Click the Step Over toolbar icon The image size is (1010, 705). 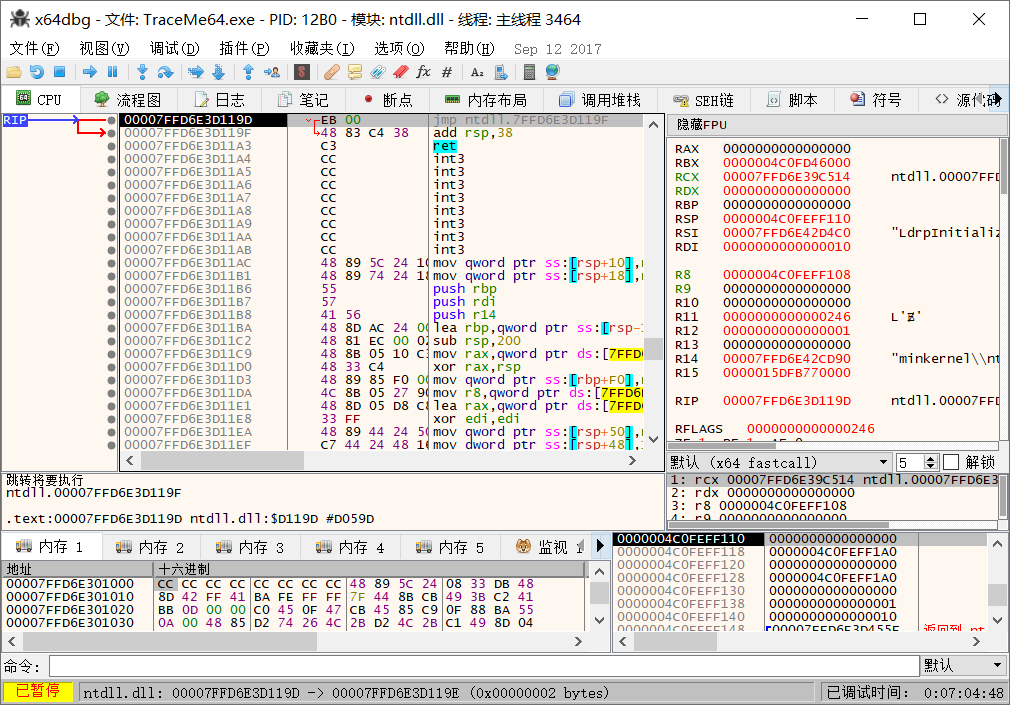(x=164, y=71)
